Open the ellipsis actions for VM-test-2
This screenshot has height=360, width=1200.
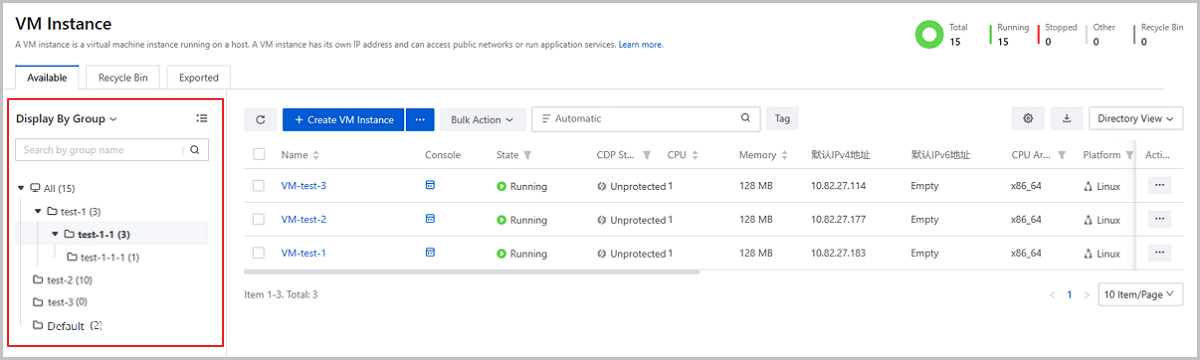pyautogui.click(x=1160, y=219)
